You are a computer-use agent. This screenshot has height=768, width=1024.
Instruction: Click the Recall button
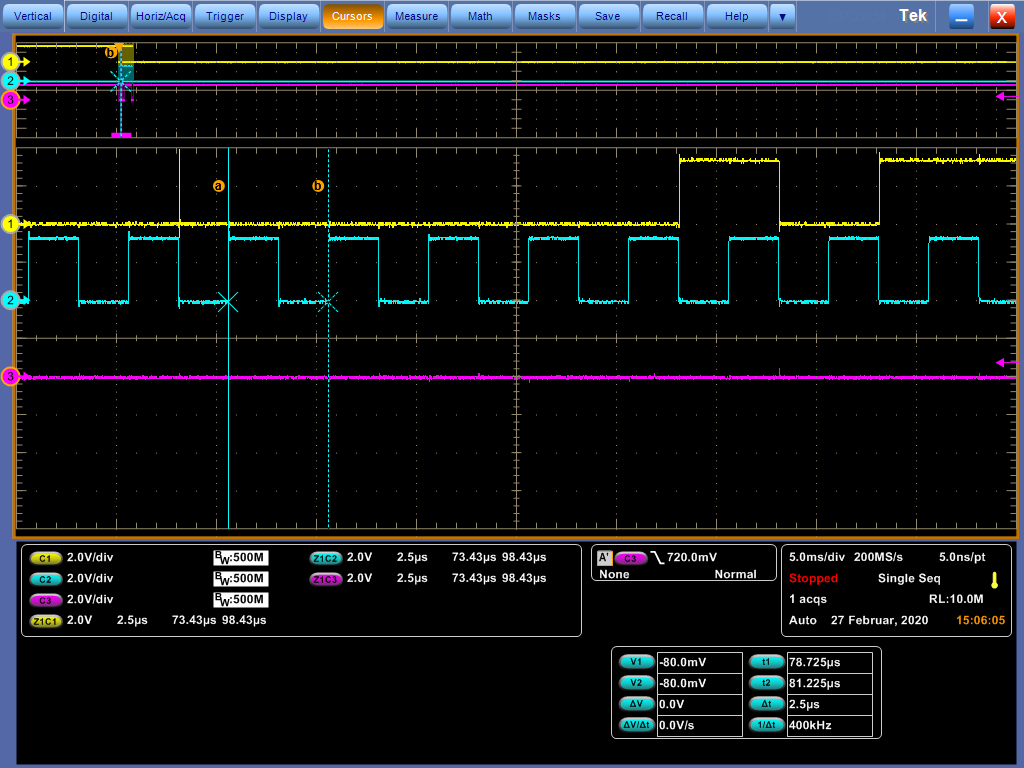coord(672,16)
